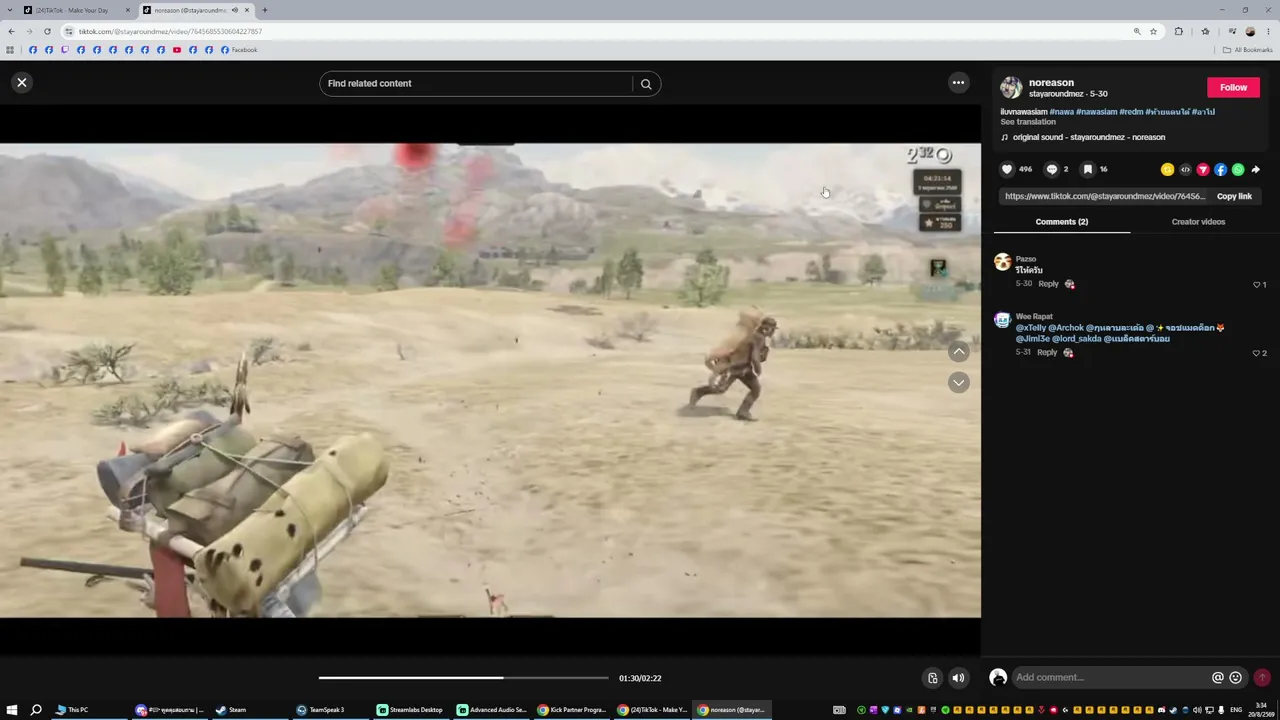Open the three-dot more options menu
This screenshot has height=720, width=1280.
958,83
